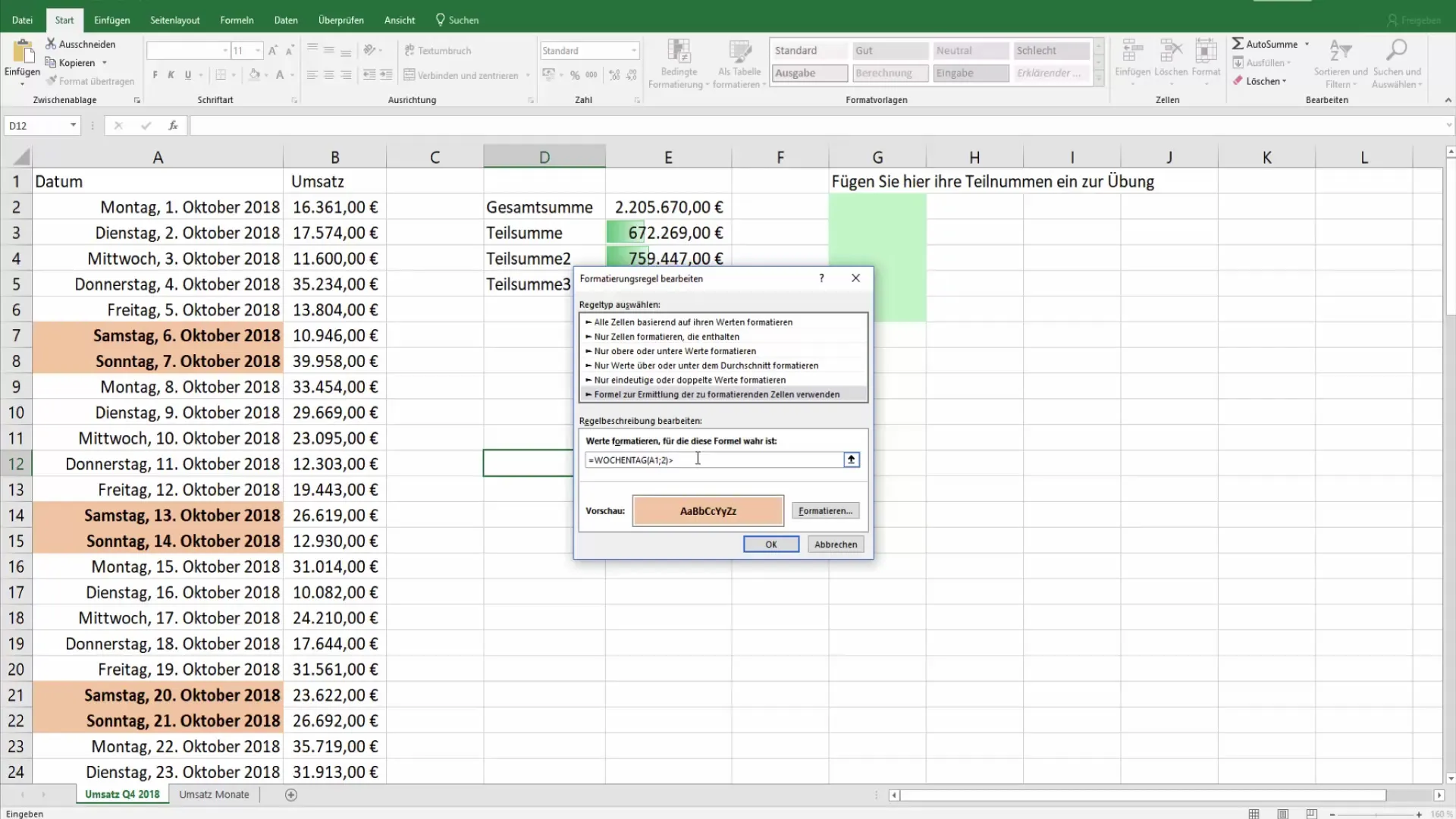Decrease font size icon
The height and width of the screenshot is (819, 1456).
click(290, 51)
